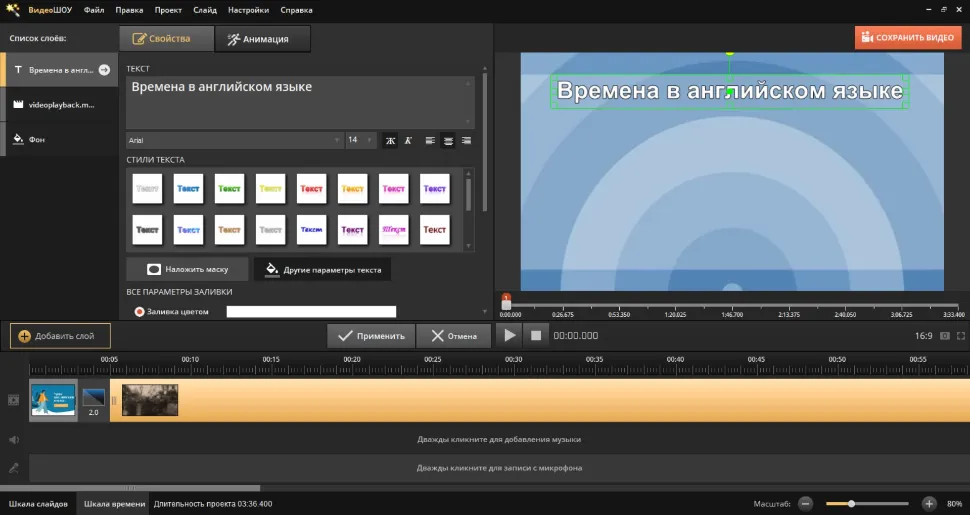Zoom out the timeline with minus
The height and width of the screenshot is (515, 970).
[805, 504]
